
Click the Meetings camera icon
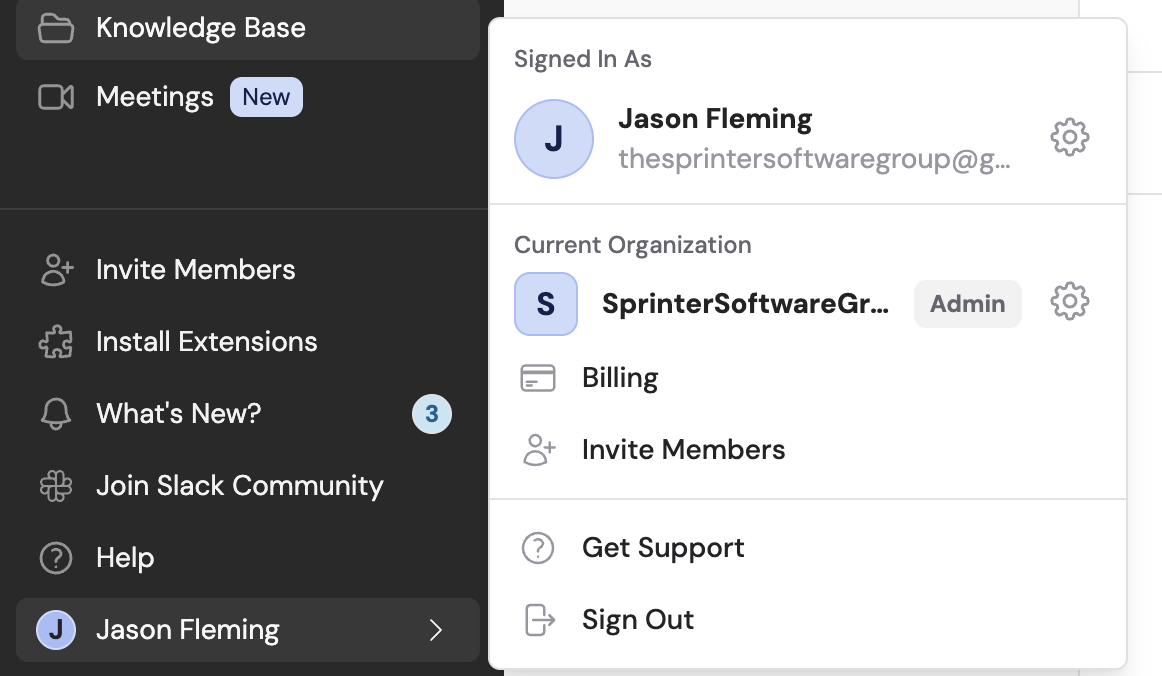[x=56, y=96]
